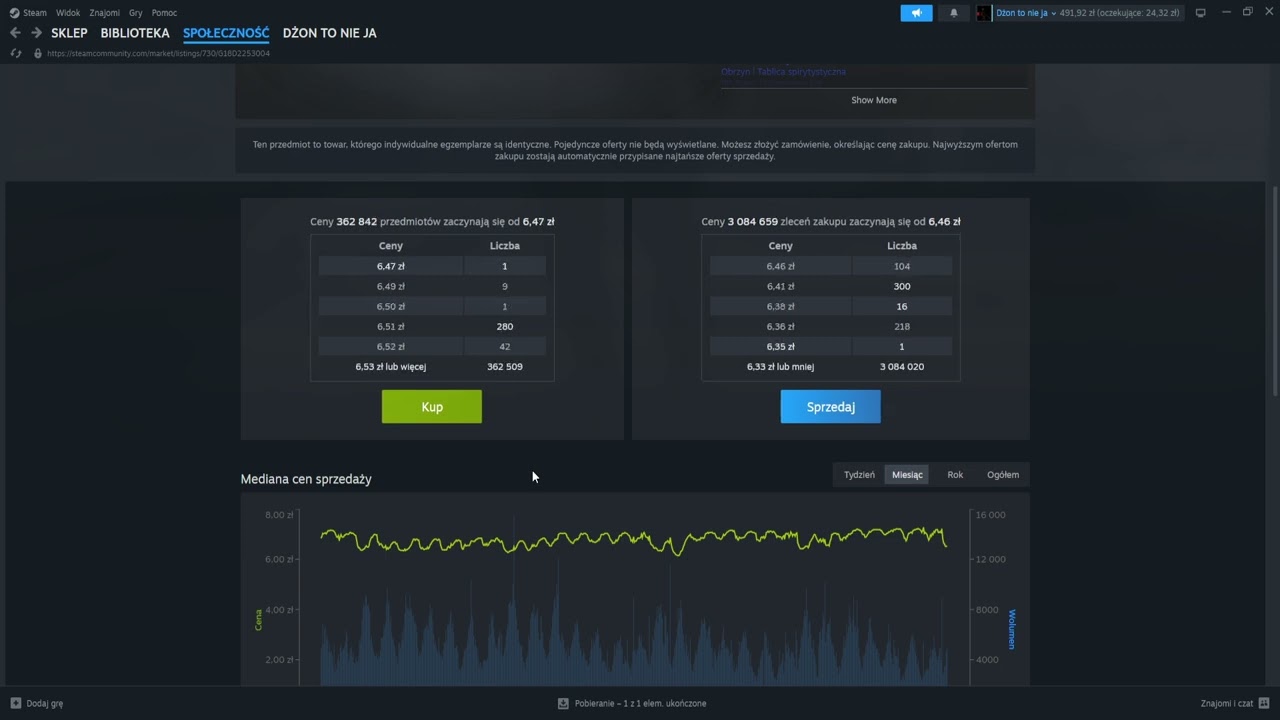This screenshot has height=720, width=1280.
Task: Click the 300 buy order quantity
Action: 902,286
